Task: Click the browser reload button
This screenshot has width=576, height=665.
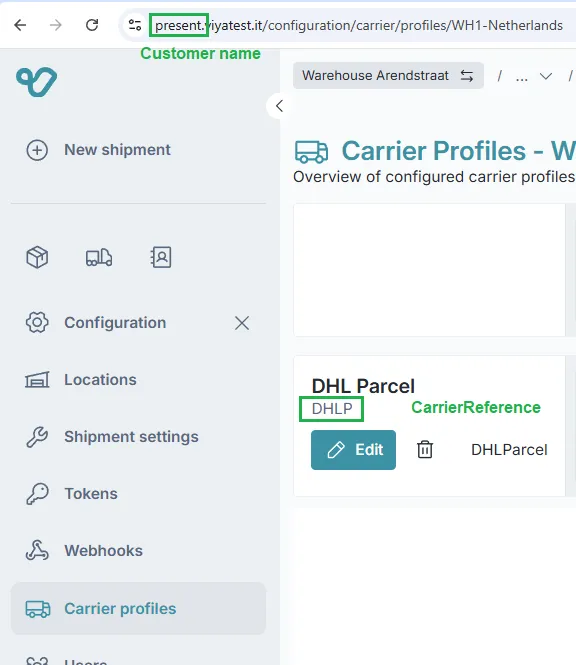Action: pos(92,25)
